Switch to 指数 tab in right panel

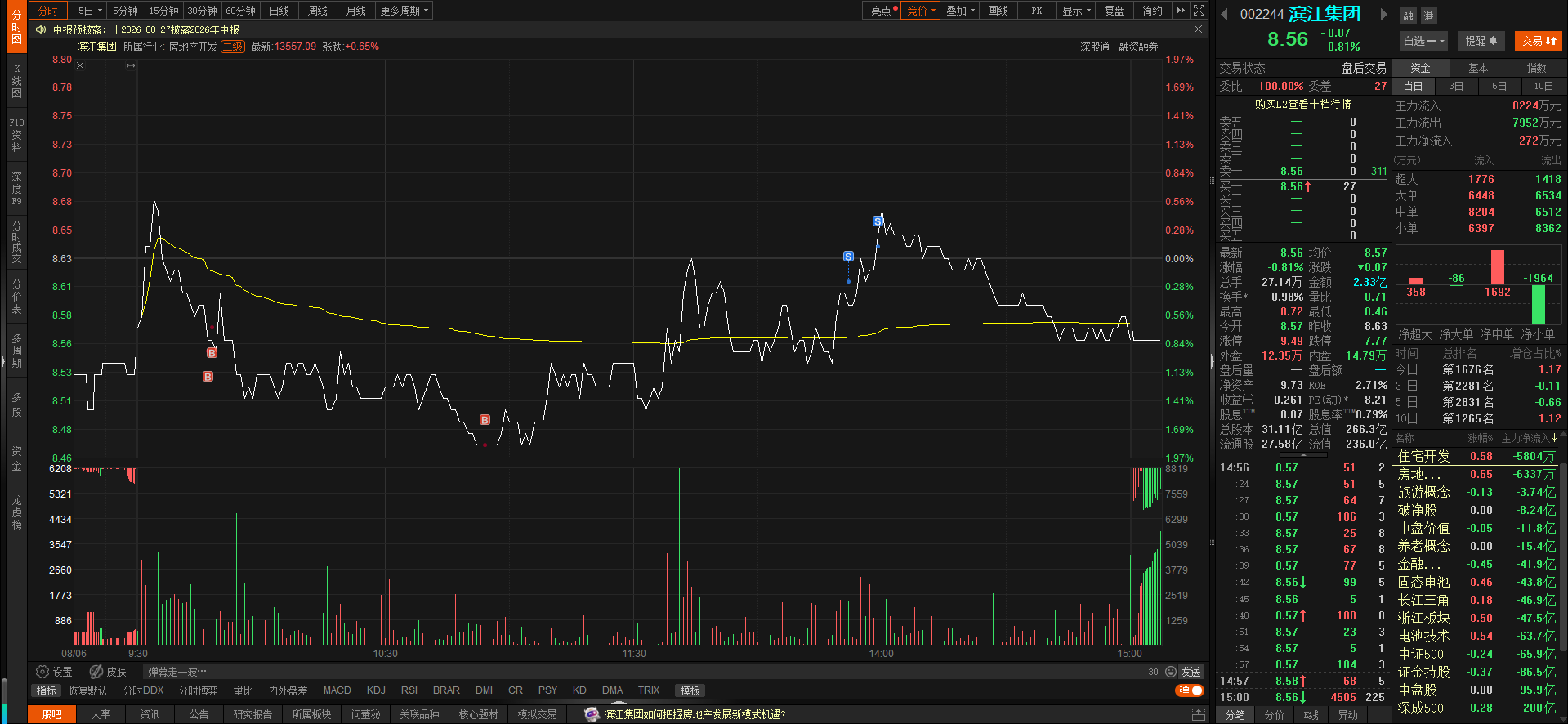pyautogui.click(x=1536, y=68)
